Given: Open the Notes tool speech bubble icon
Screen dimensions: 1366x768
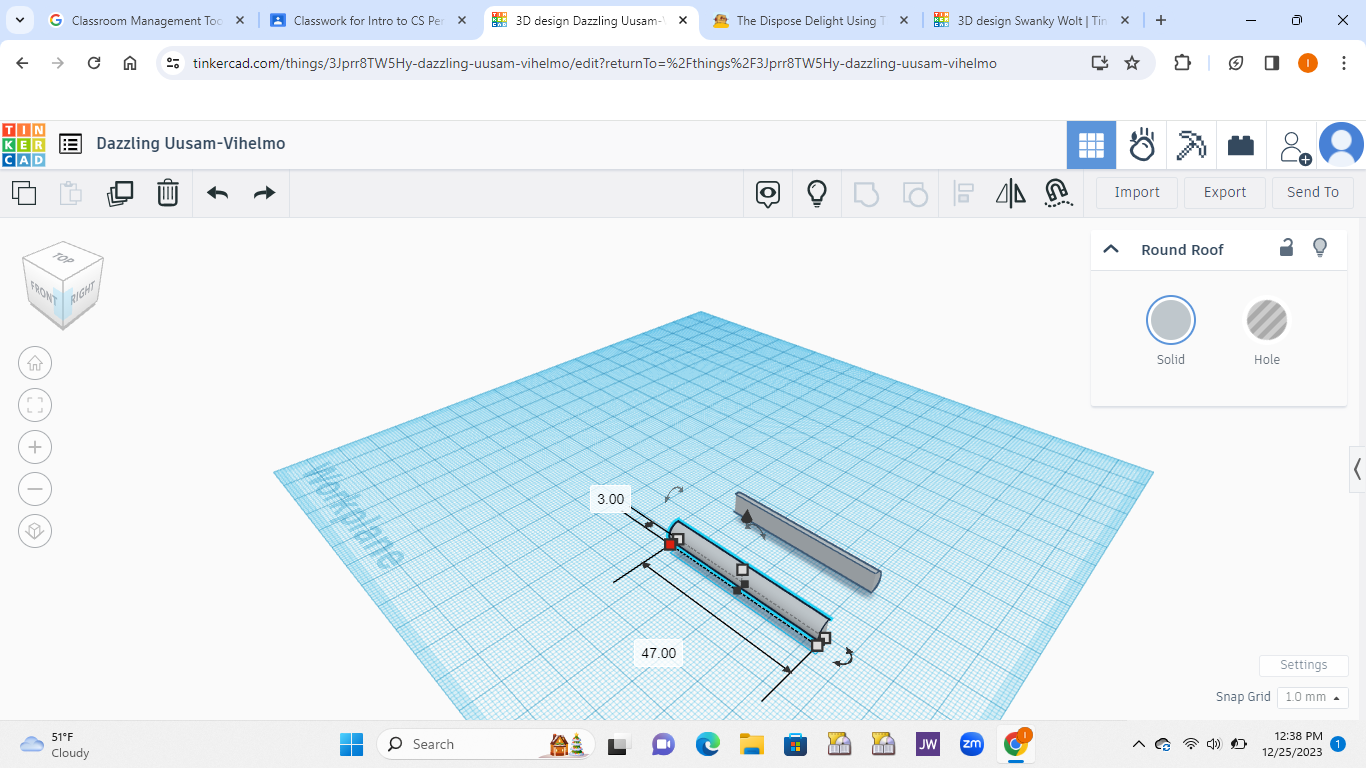Looking at the screenshot, I should [x=768, y=193].
